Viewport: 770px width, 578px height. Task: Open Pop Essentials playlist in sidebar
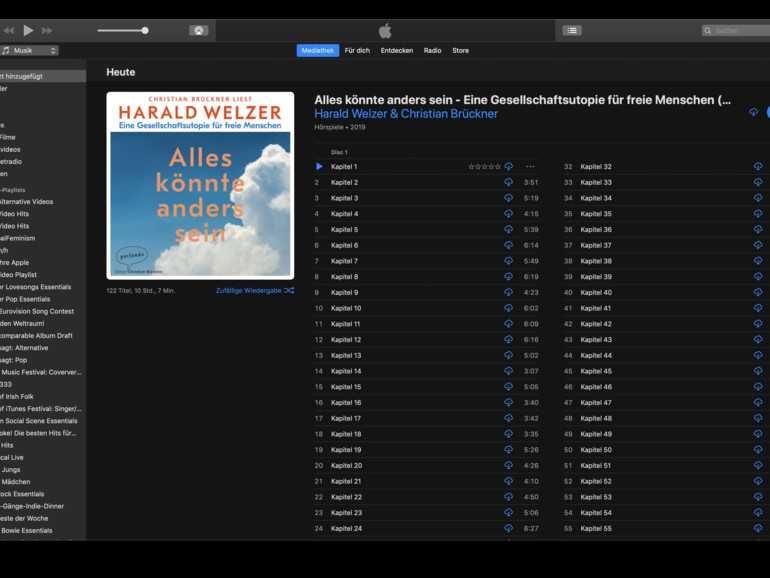[25, 299]
